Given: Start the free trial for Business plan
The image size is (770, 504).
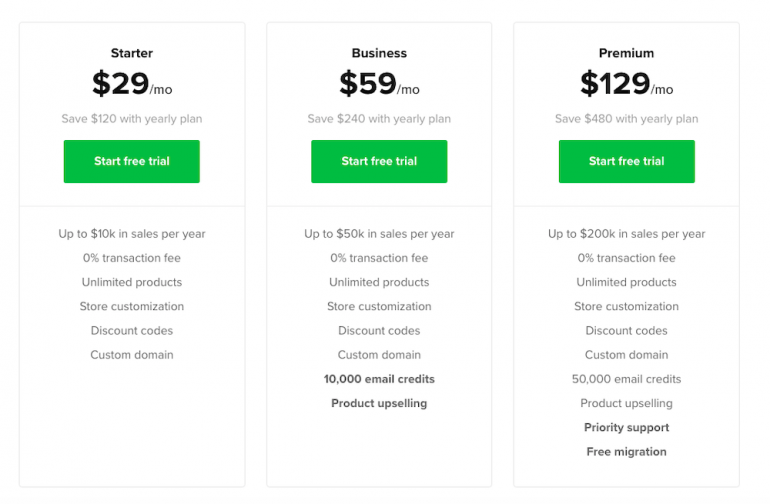Looking at the screenshot, I should (379, 161).
